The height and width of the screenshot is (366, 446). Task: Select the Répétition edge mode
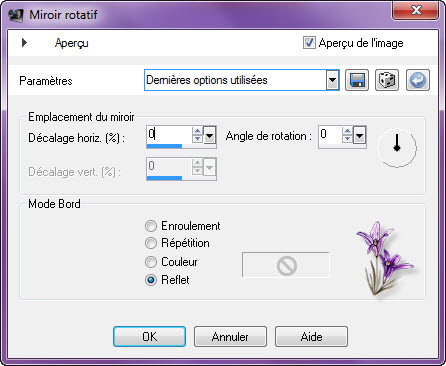tap(151, 243)
